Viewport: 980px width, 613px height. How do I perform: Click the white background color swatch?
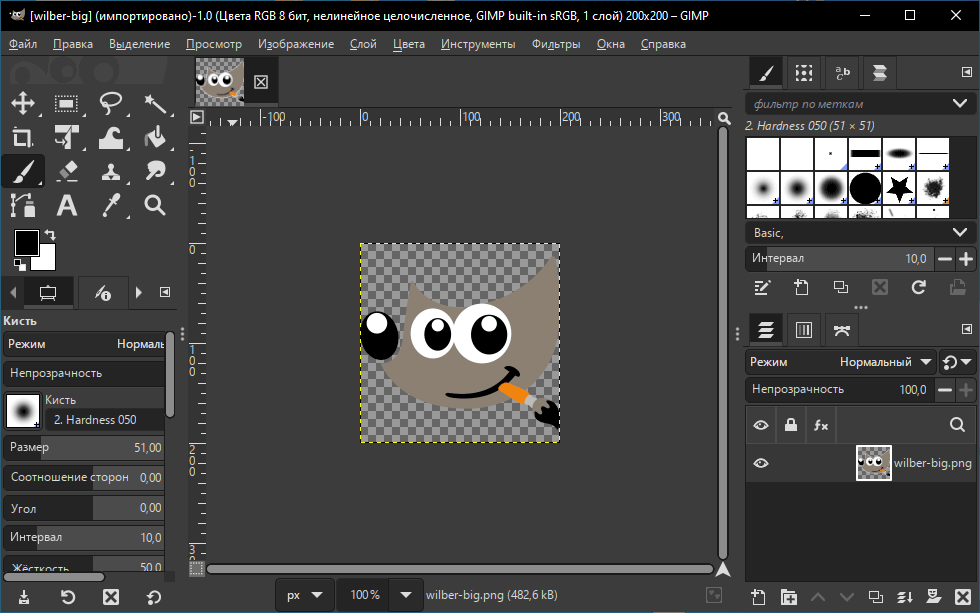[x=48, y=262]
